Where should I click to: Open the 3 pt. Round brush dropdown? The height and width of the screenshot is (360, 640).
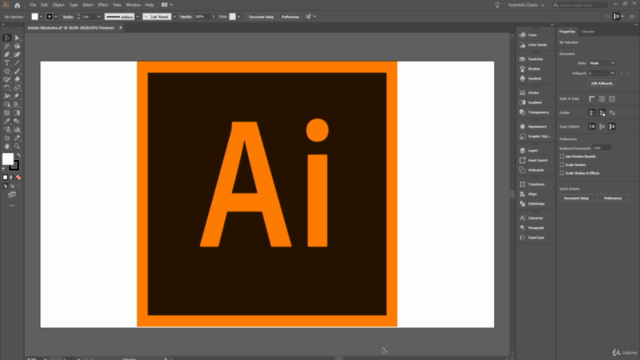[174, 17]
